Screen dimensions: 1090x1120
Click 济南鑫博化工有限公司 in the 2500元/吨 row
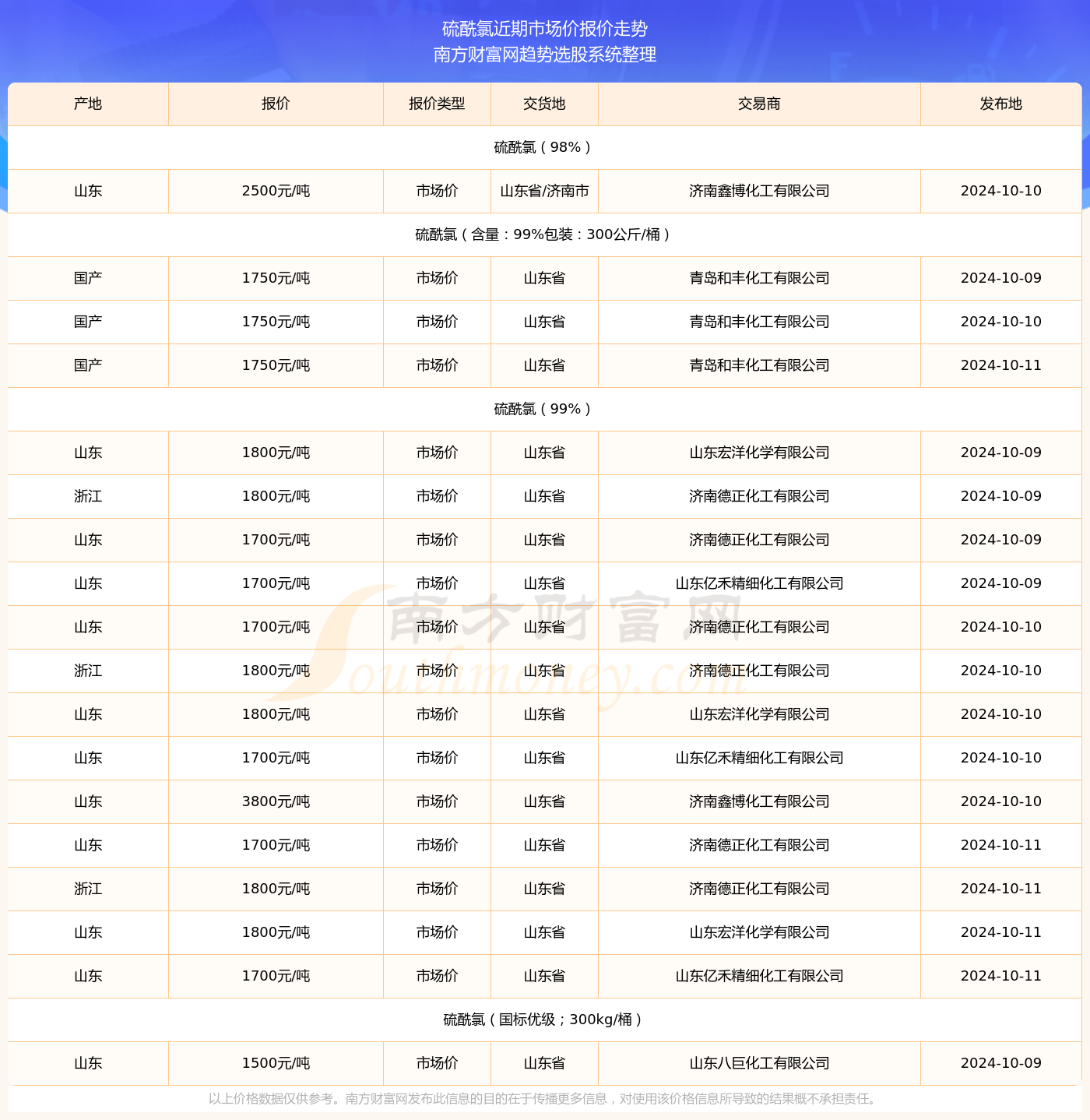759,191
